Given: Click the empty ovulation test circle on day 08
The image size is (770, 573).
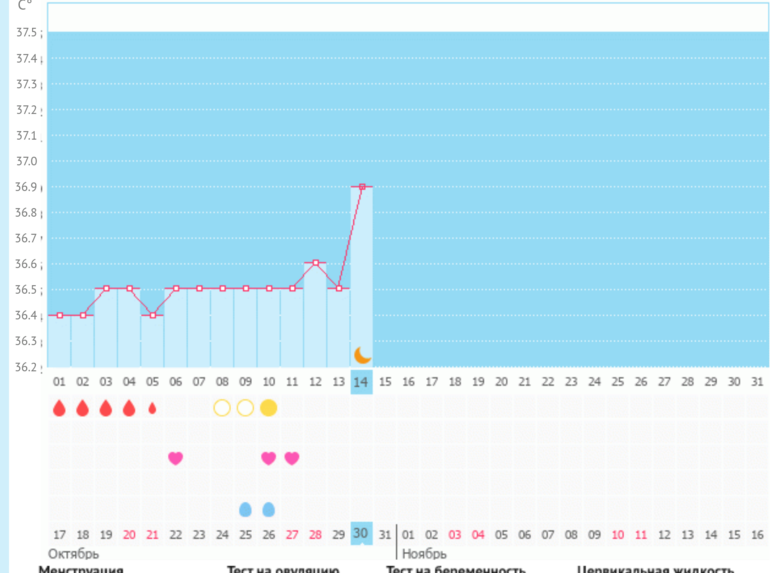Looking at the screenshot, I should pos(222,408).
